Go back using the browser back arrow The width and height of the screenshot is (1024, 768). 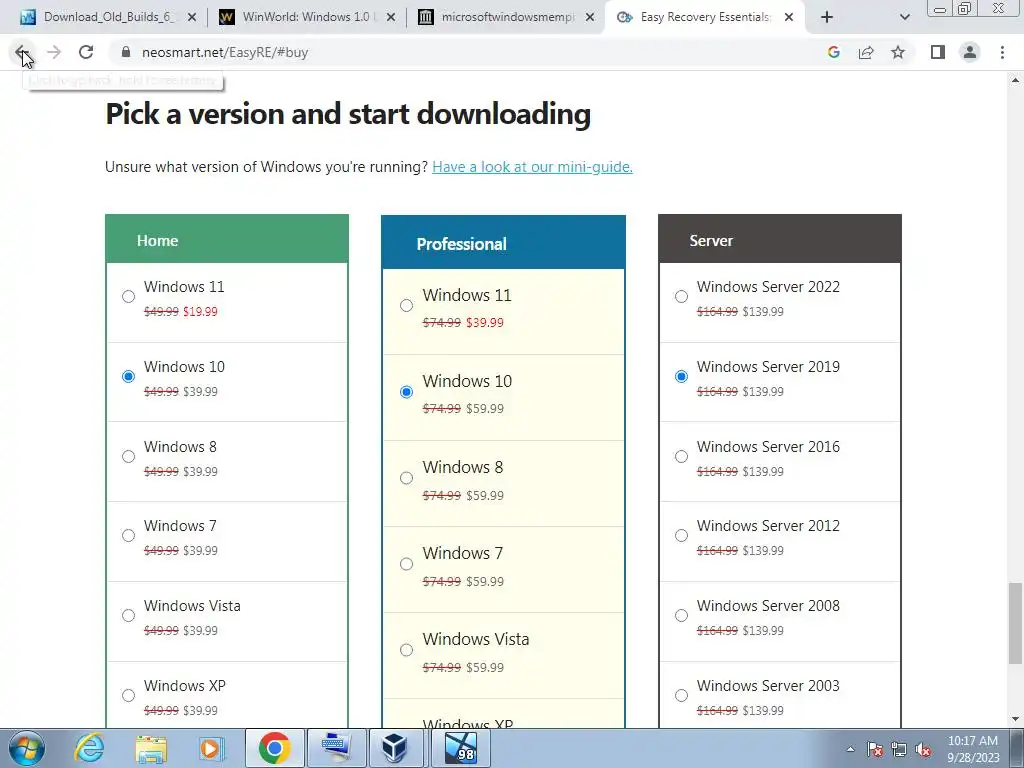(x=21, y=52)
